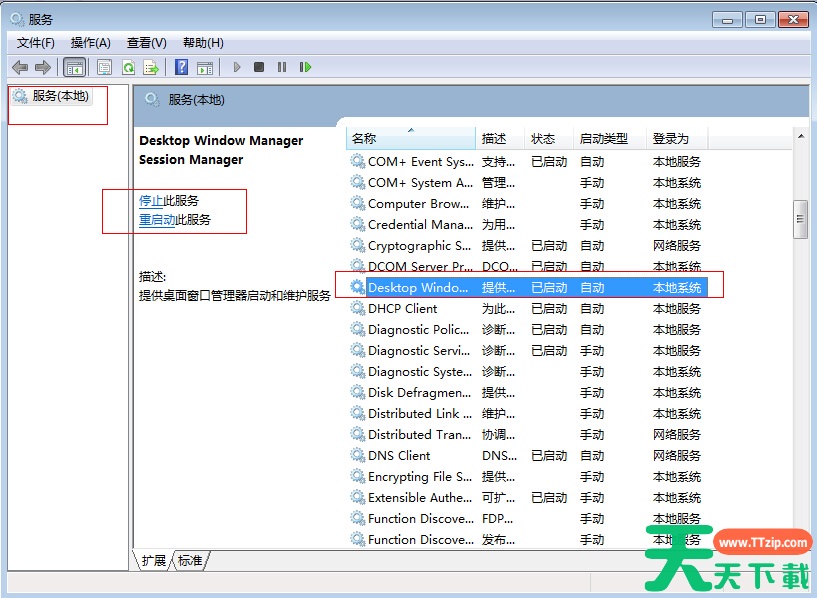
Task: Open the export list icon
Action: click(x=151, y=67)
